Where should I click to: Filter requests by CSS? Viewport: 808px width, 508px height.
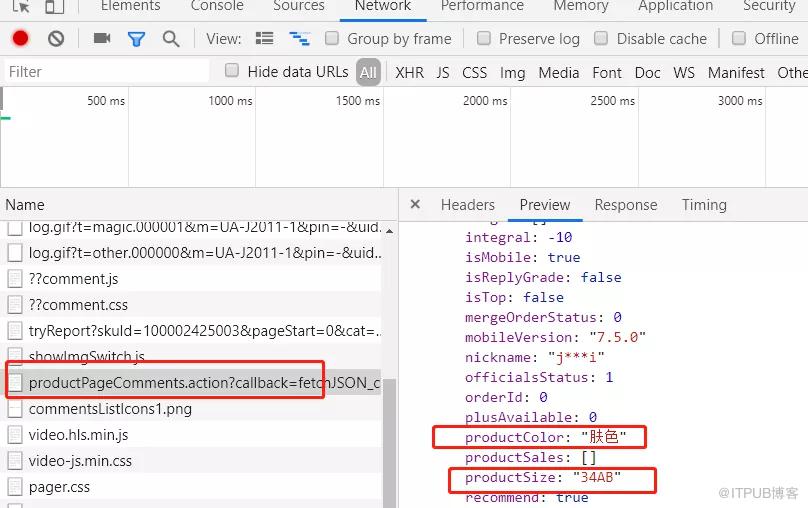[x=475, y=73]
